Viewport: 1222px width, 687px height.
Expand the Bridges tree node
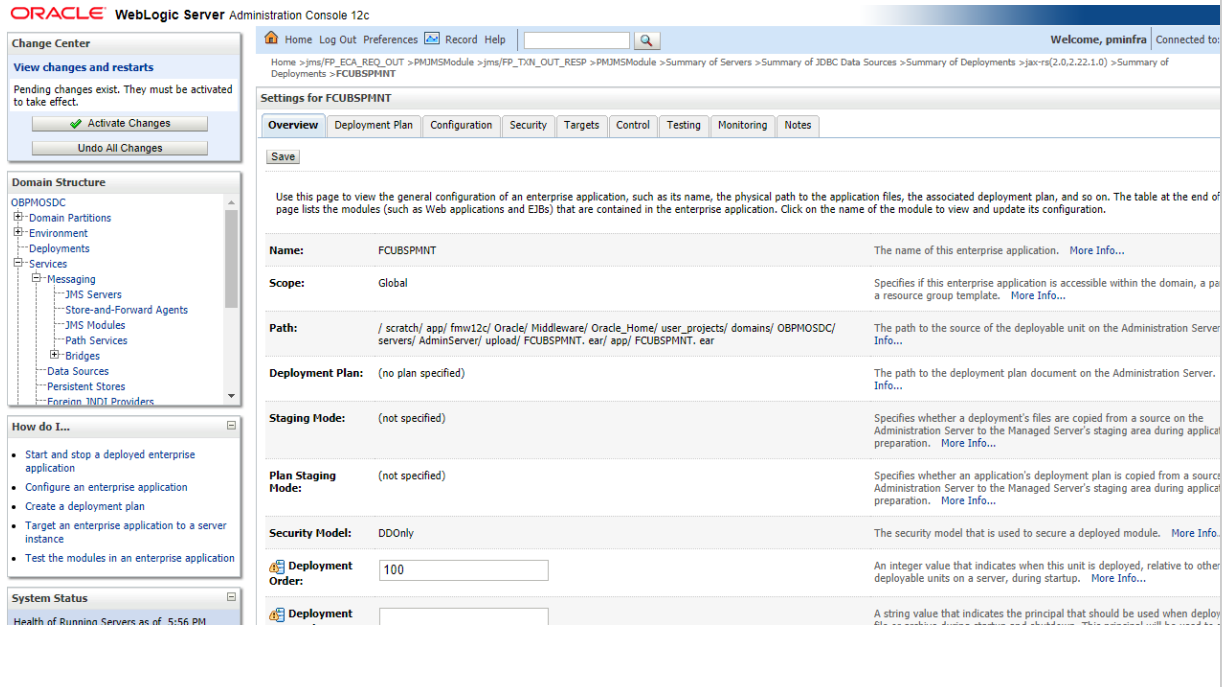point(55,355)
